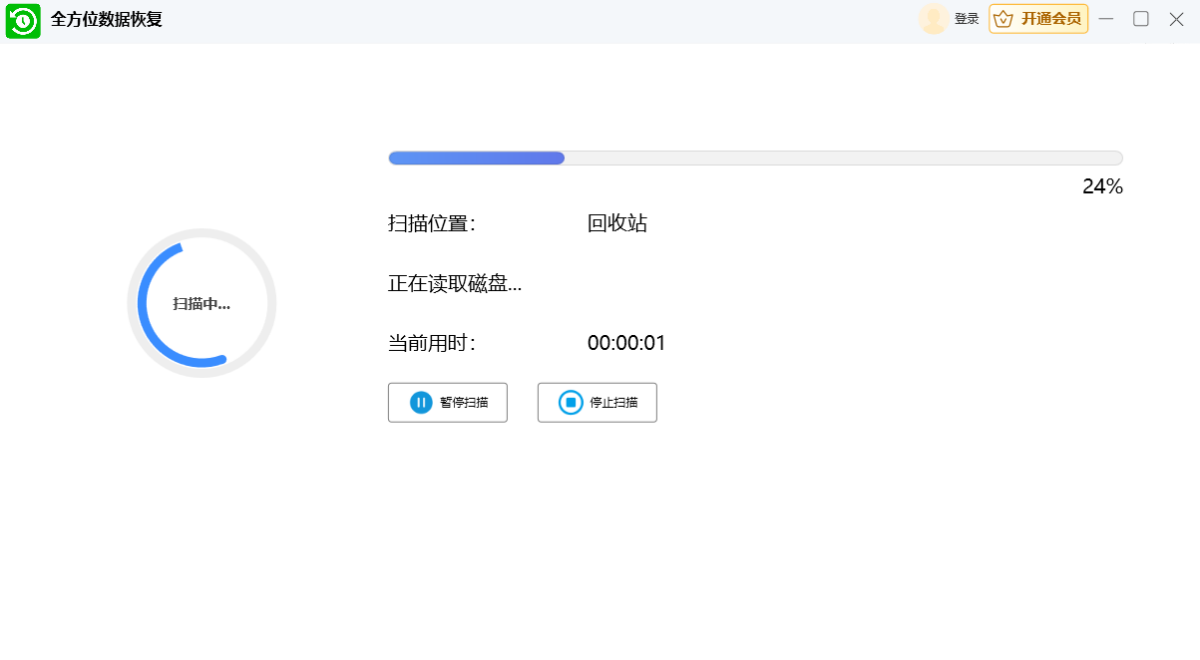Click the crown icon for membership
The width and height of the screenshot is (1200, 660).
[x=1003, y=19]
